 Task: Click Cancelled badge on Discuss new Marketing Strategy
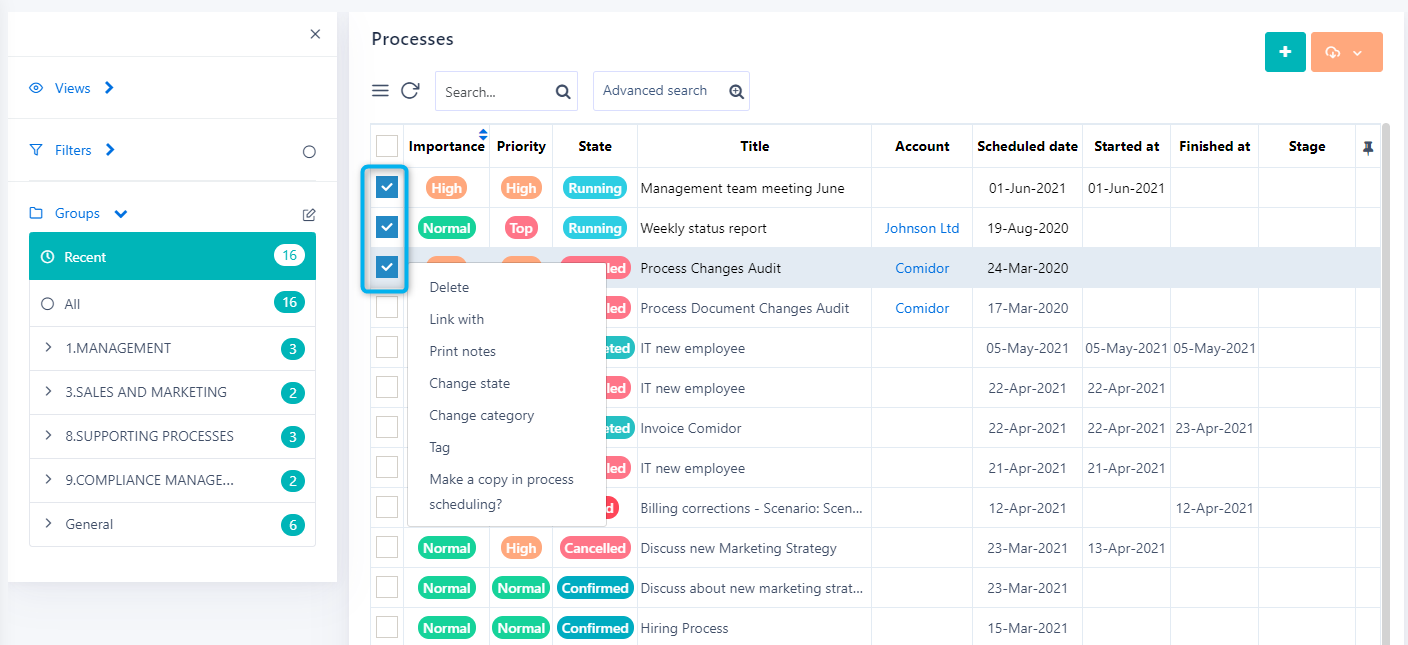pyautogui.click(x=595, y=548)
